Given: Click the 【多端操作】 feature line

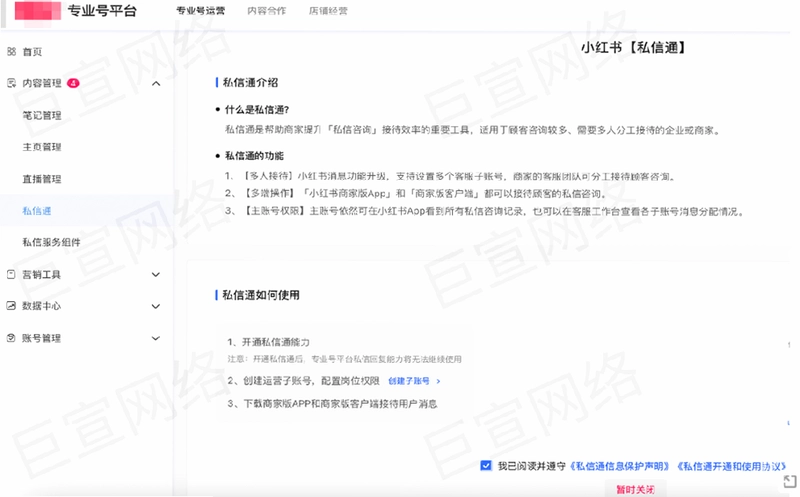Looking at the screenshot, I should [416, 194].
